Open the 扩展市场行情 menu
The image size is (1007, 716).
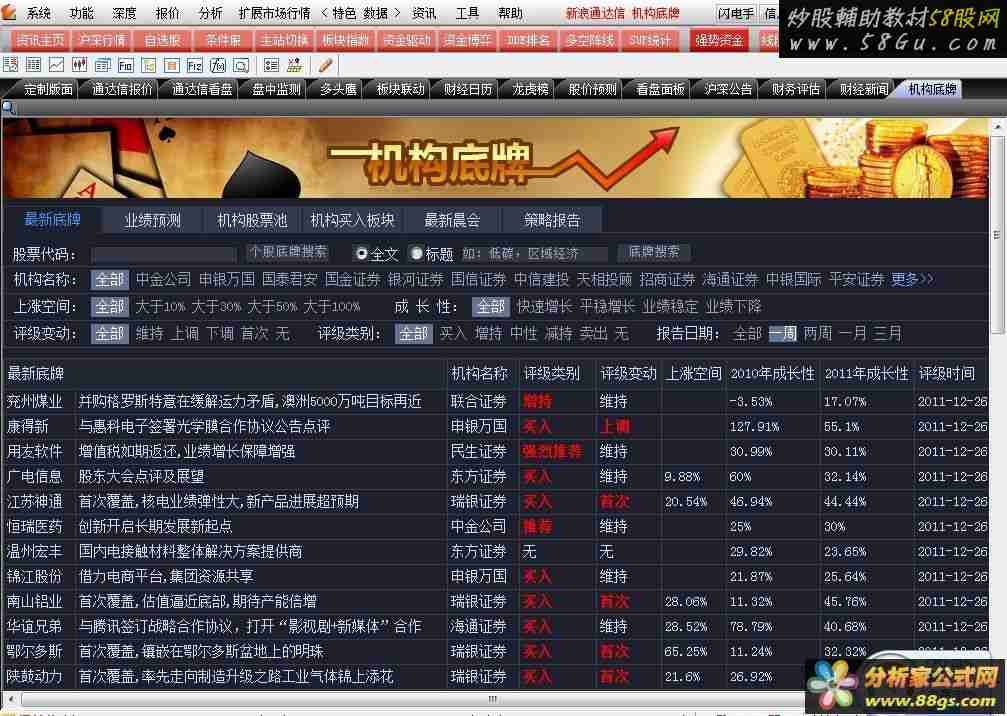pyautogui.click(x=274, y=12)
